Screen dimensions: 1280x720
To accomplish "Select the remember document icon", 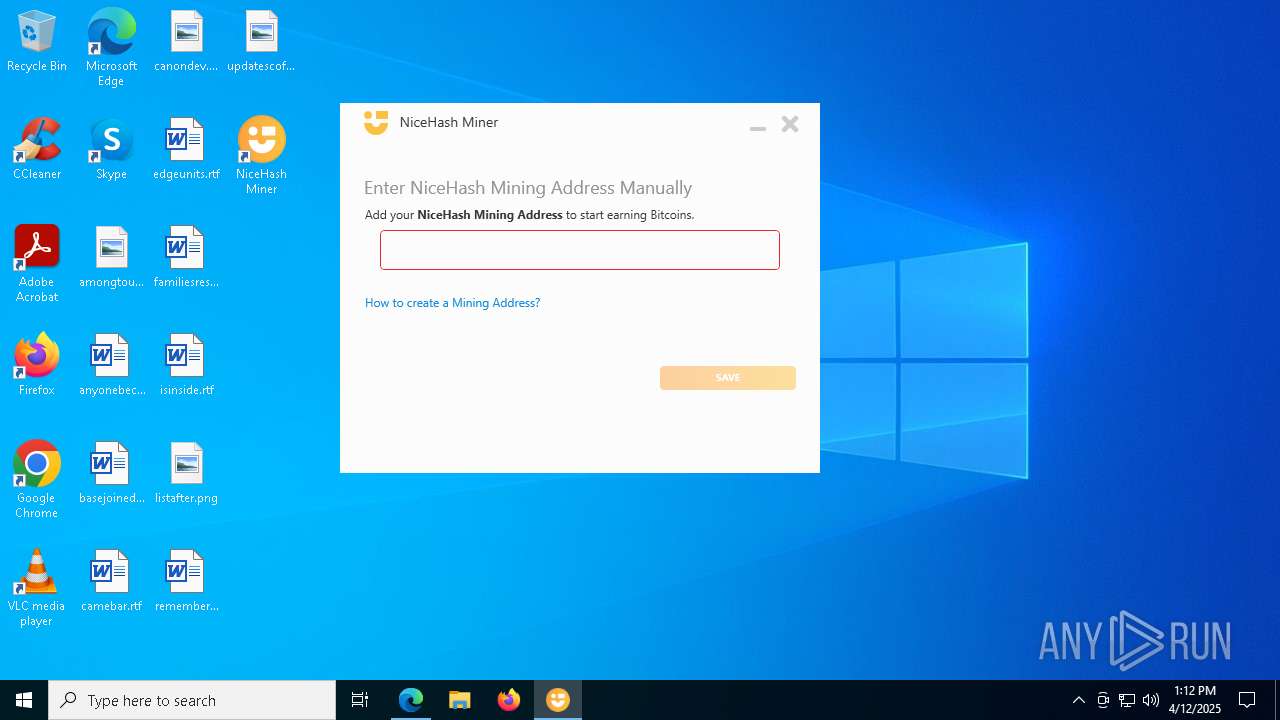I will 186,582.
